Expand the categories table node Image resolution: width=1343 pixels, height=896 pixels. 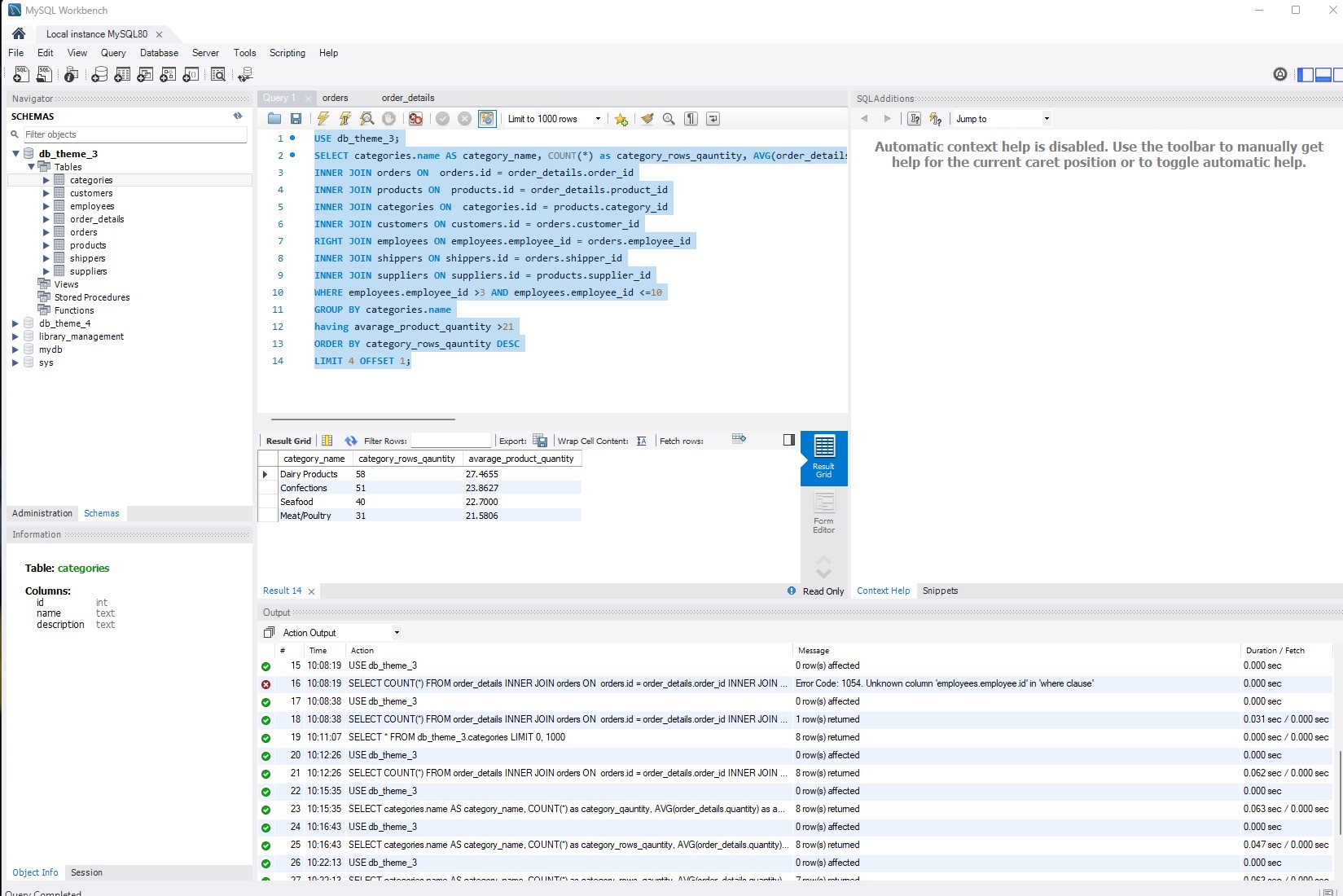point(46,180)
